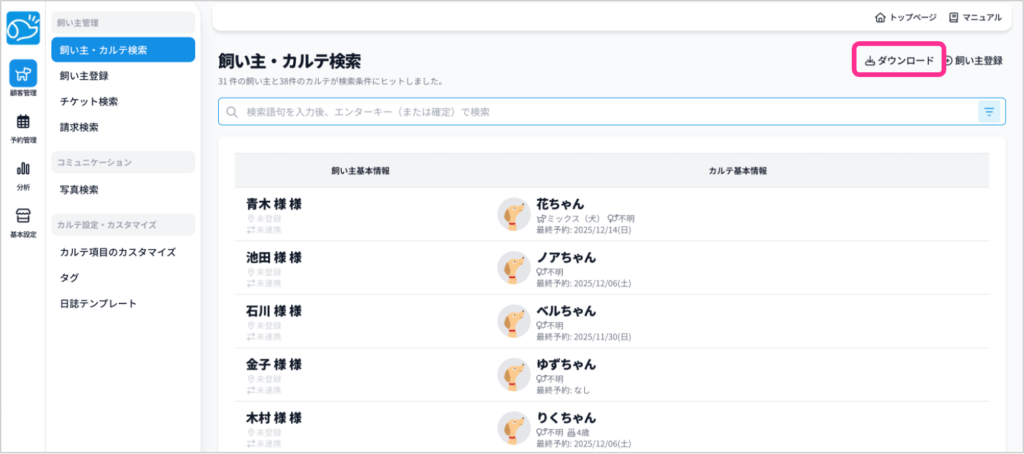This screenshot has height=454, width=1024.
Task: Click 飼い主登録 button at top right
Action: point(973,61)
